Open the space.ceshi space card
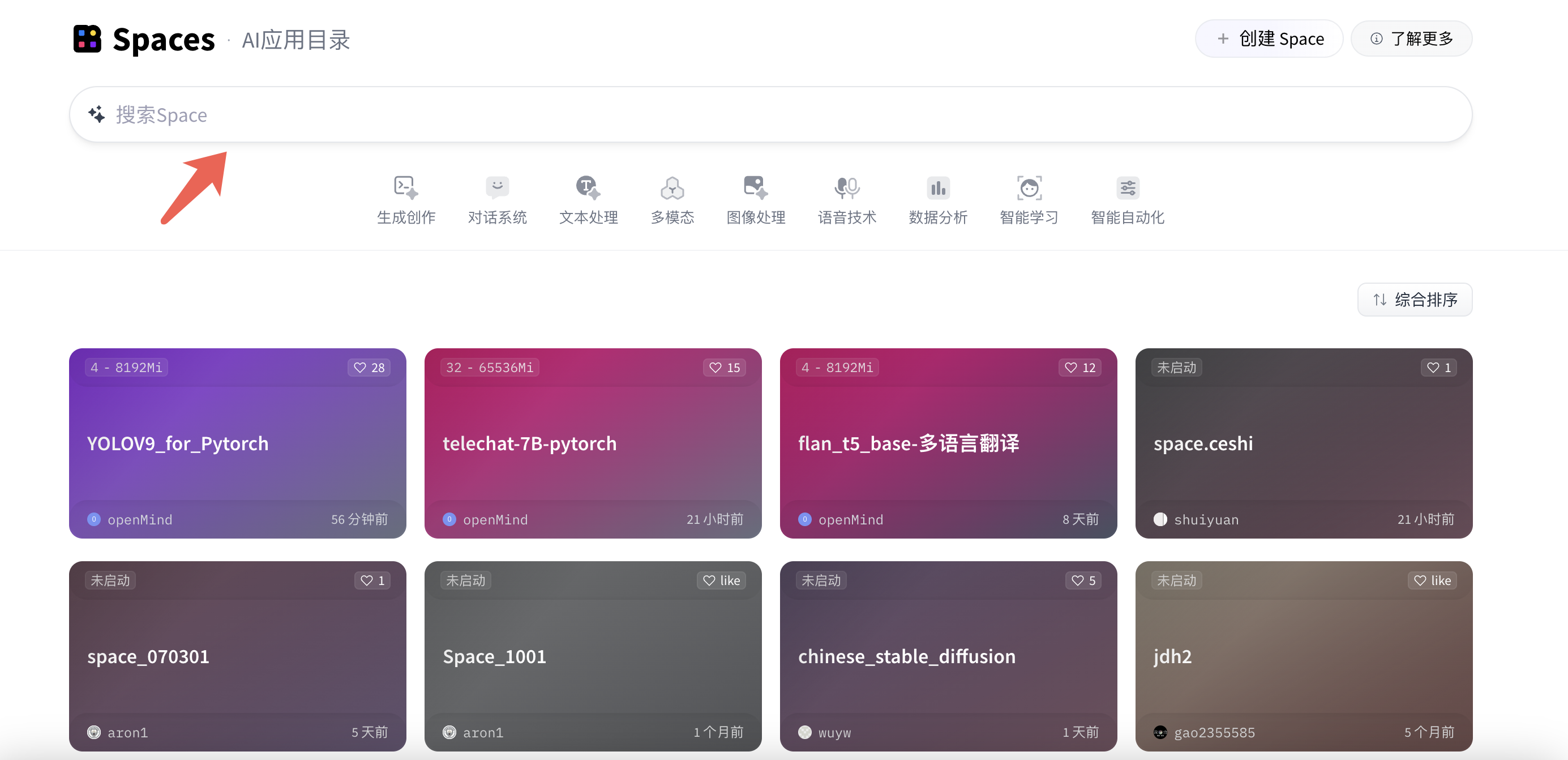The image size is (1568, 760). tap(1304, 443)
